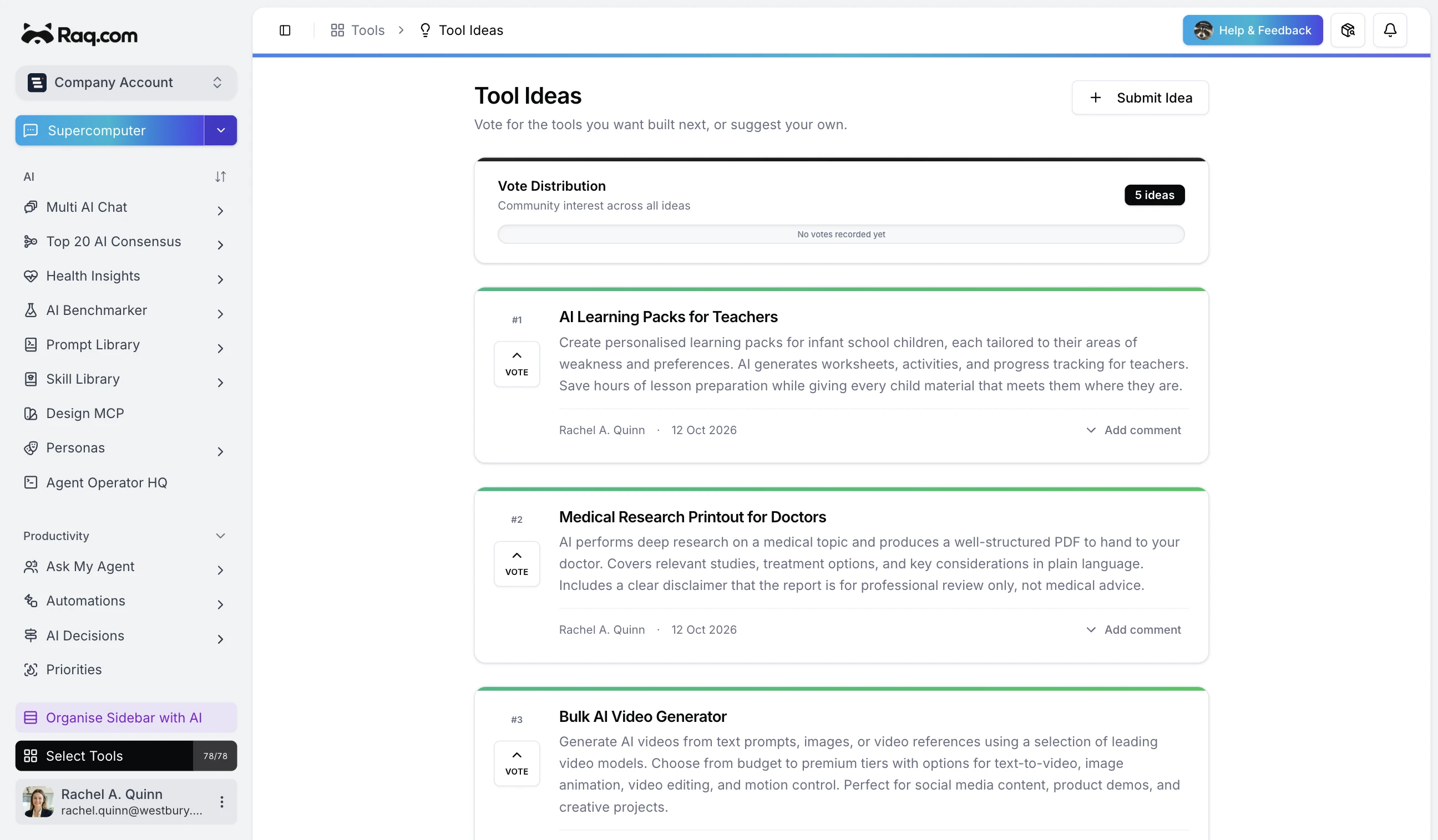Image resolution: width=1438 pixels, height=840 pixels.
Task: Expand Multi AI Chat submenu
Action: tap(220, 211)
